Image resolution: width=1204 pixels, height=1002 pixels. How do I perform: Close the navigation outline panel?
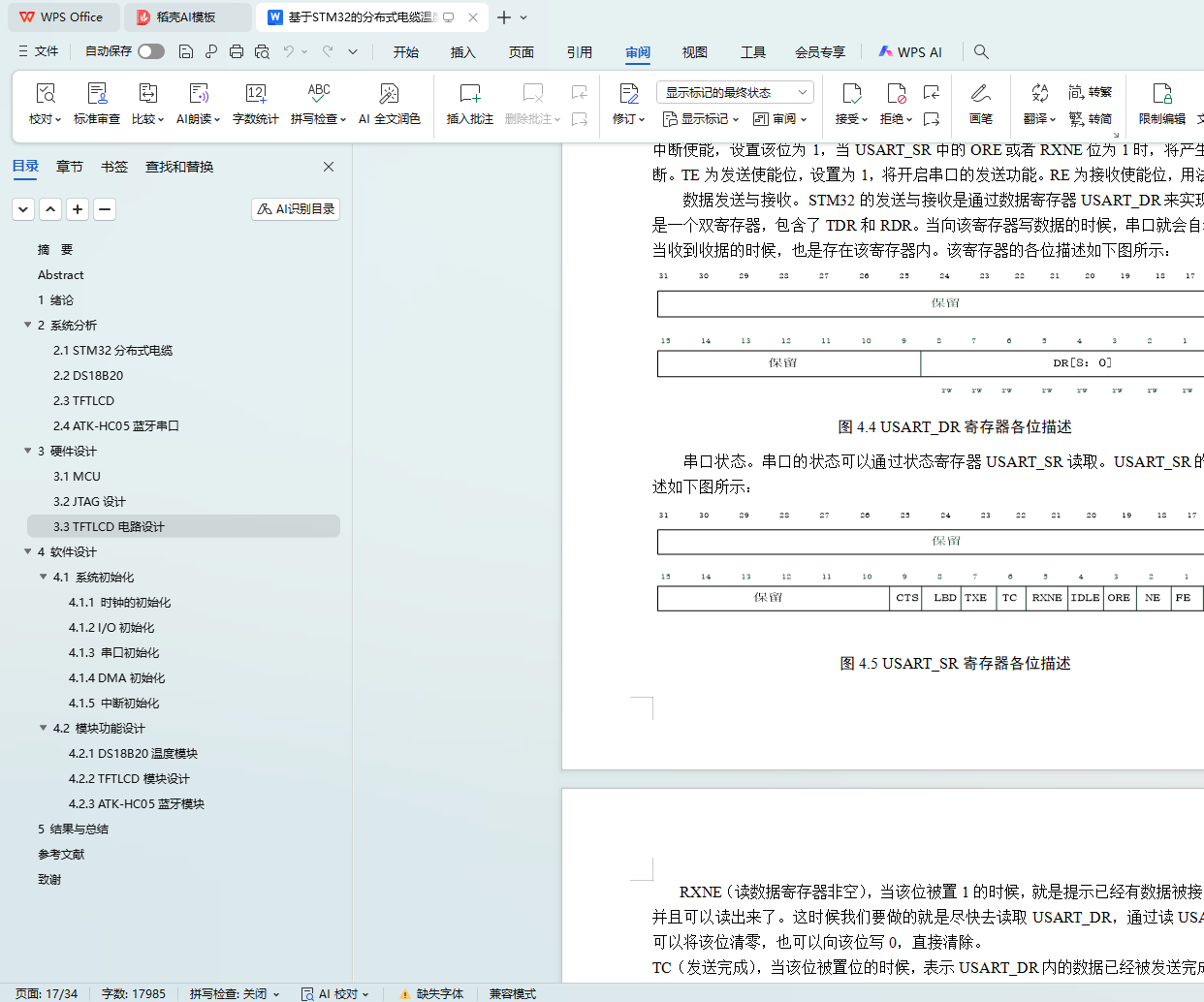[329, 167]
